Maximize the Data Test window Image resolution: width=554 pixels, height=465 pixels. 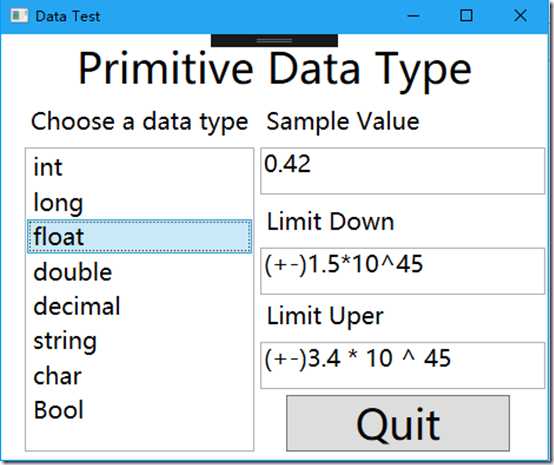(x=466, y=16)
